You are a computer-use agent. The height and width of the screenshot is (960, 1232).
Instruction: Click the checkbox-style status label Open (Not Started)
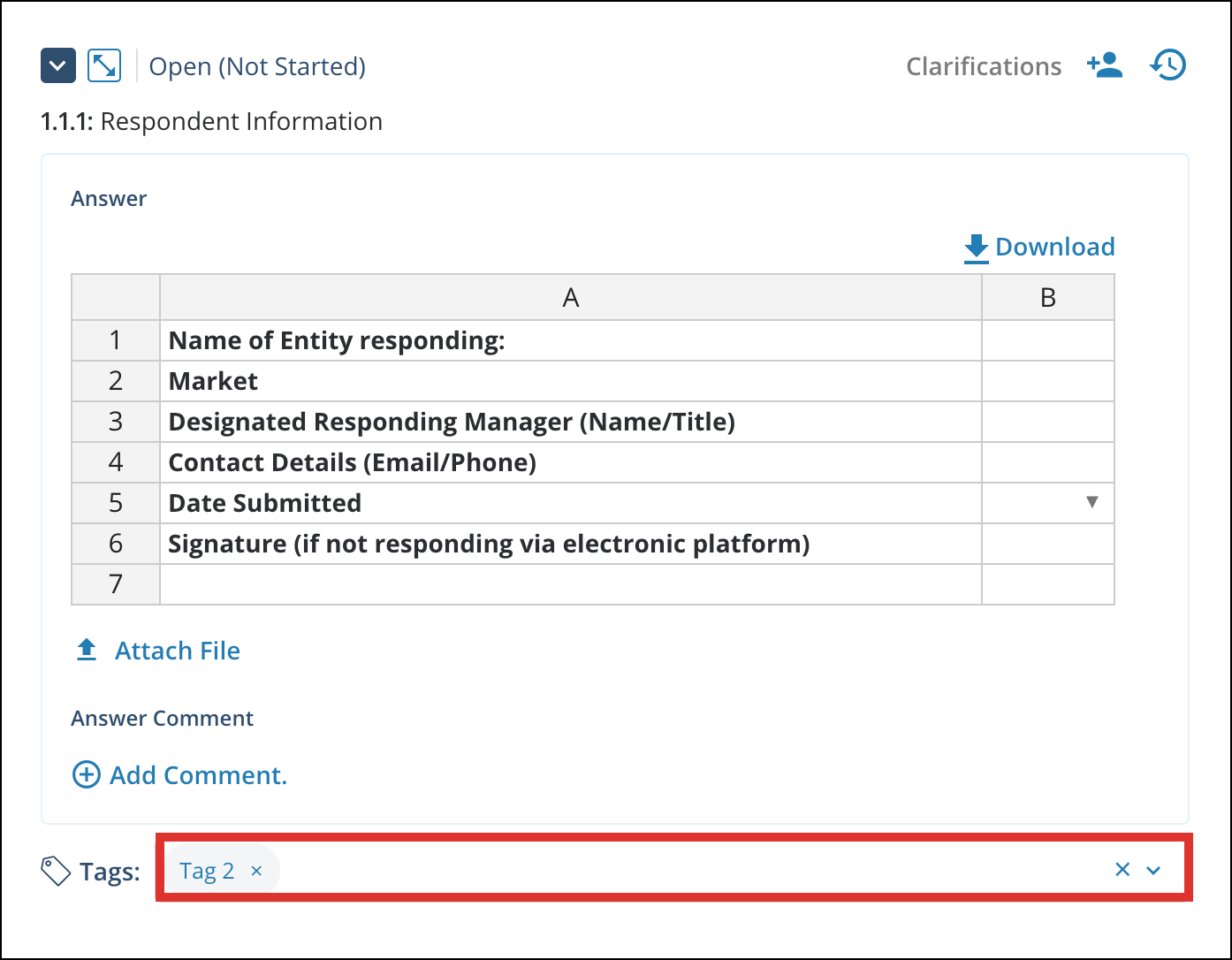click(x=257, y=65)
